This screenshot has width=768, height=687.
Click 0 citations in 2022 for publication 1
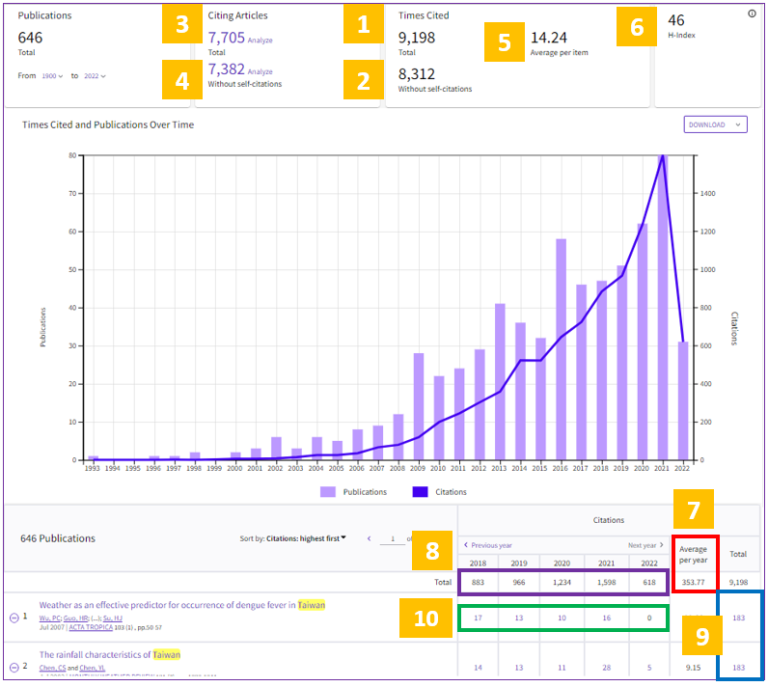coord(649,618)
